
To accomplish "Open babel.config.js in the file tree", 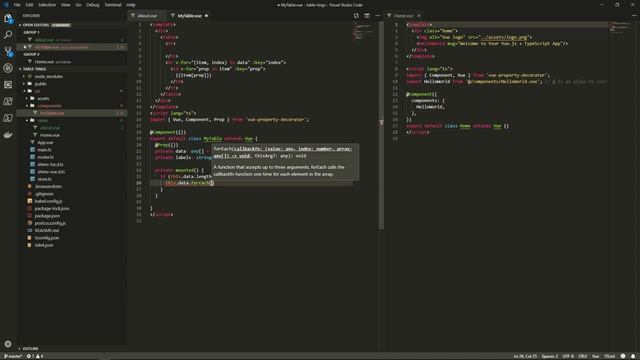I will point(48,201).
